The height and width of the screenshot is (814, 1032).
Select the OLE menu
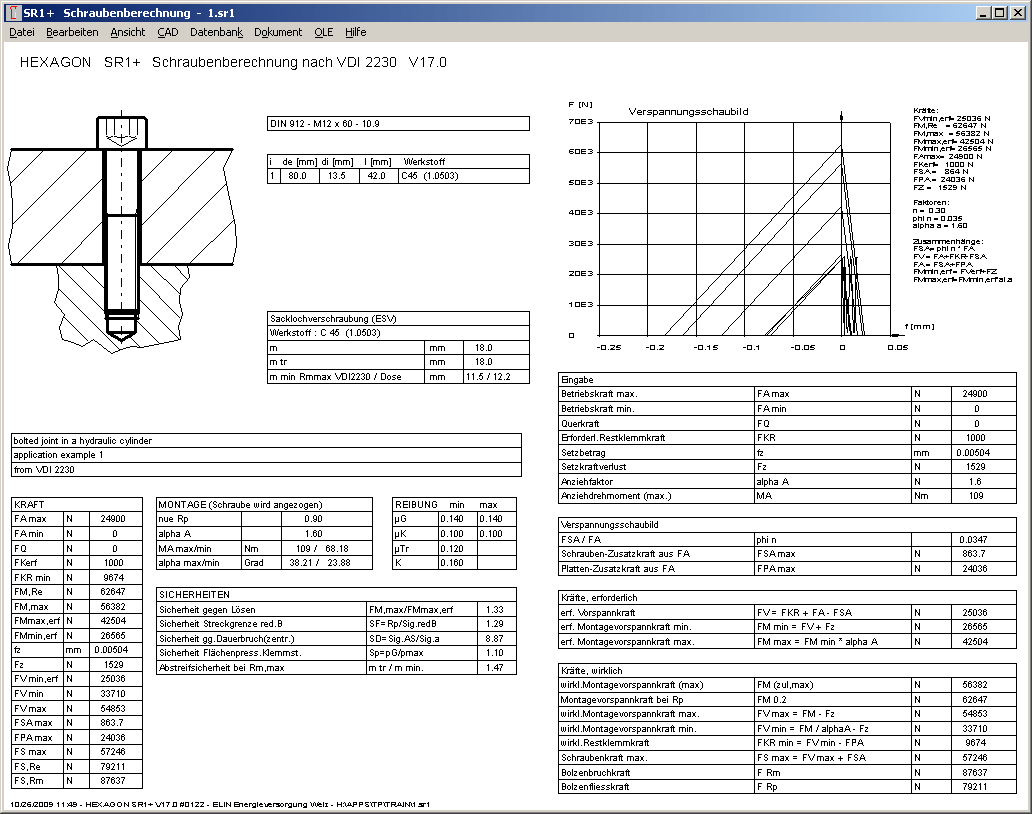point(324,32)
